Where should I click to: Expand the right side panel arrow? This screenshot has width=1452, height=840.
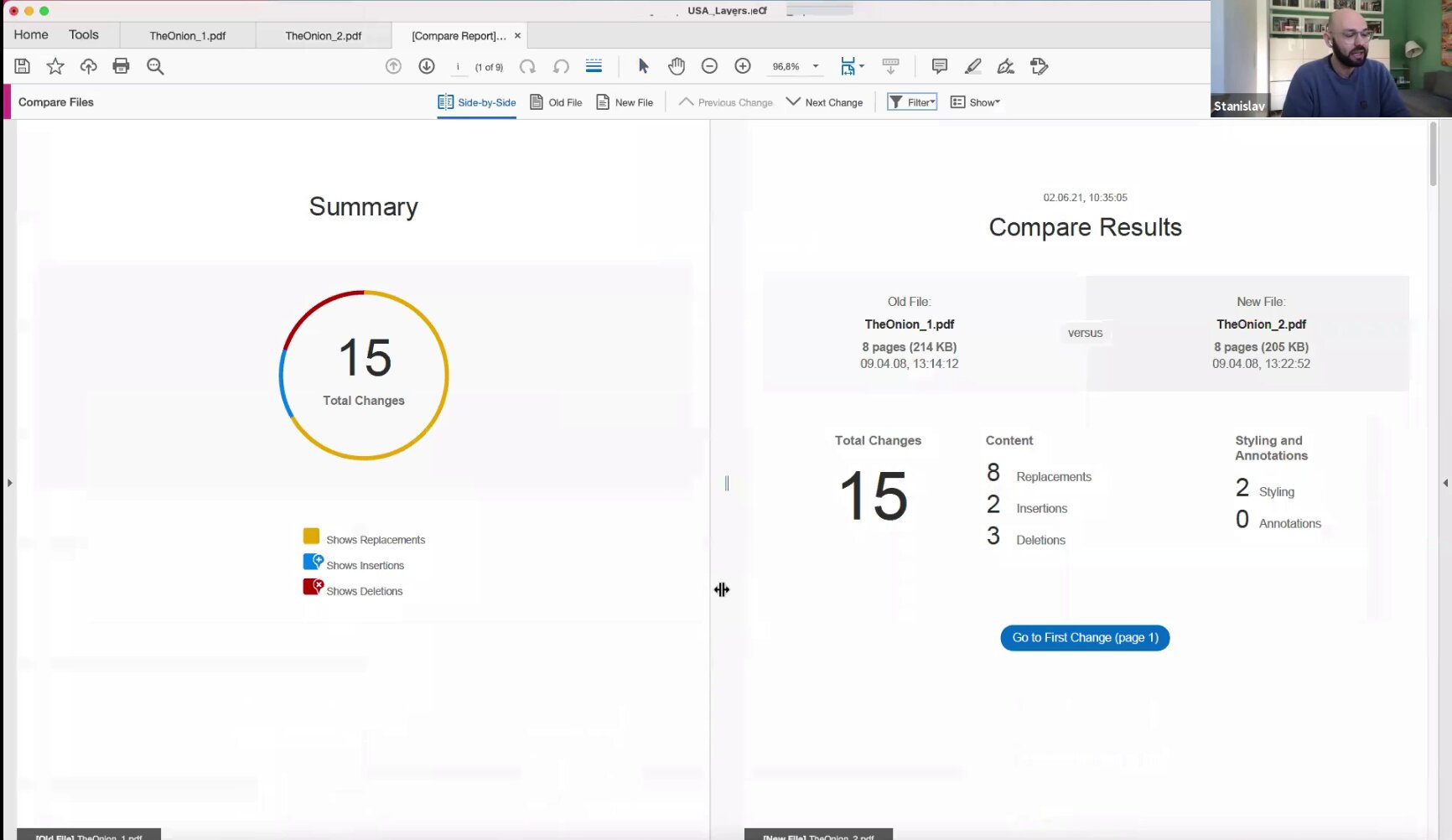coord(1445,483)
